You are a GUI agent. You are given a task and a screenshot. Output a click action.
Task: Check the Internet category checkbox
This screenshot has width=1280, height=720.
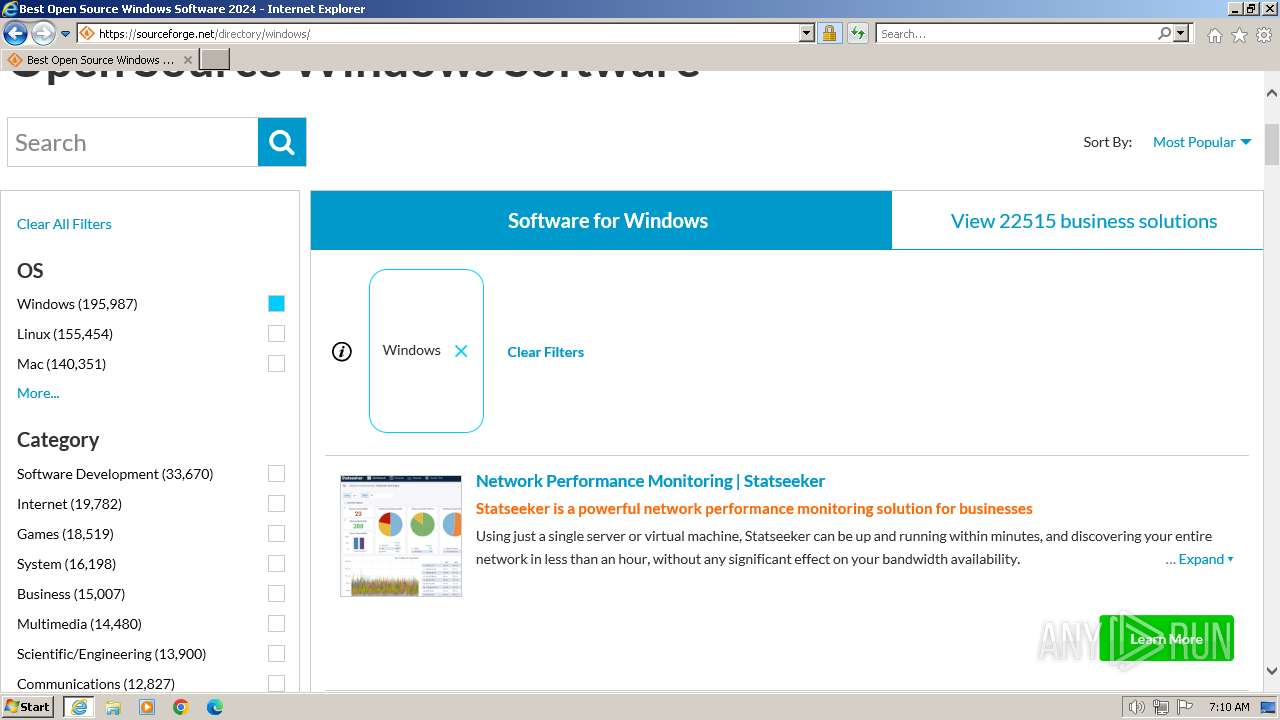[x=276, y=504]
